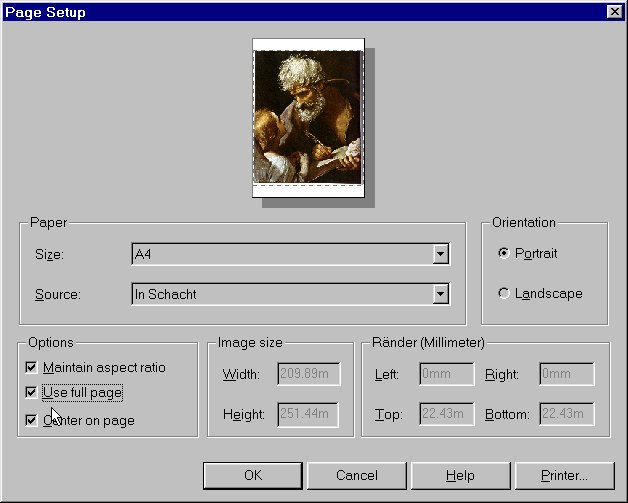Close the Page Setup dialog with X
Screen dimensions: 628x503
pyautogui.click(x=614, y=12)
